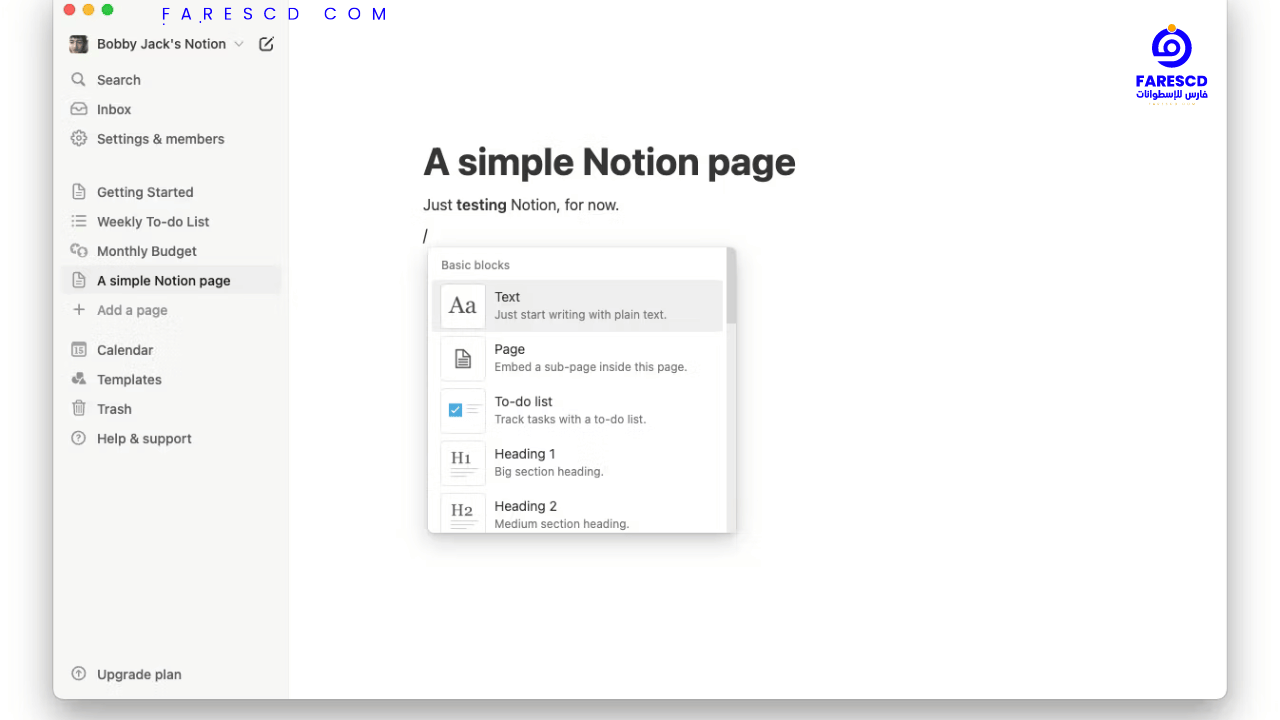This screenshot has height=720, width=1280.
Task: Click the H1 Heading 1 icon
Action: point(463,462)
